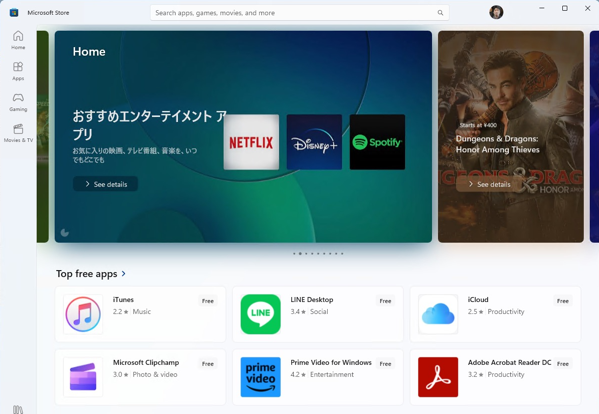This screenshot has width=599, height=414.
Task: Click the Prime Video app icon
Action: click(x=261, y=377)
